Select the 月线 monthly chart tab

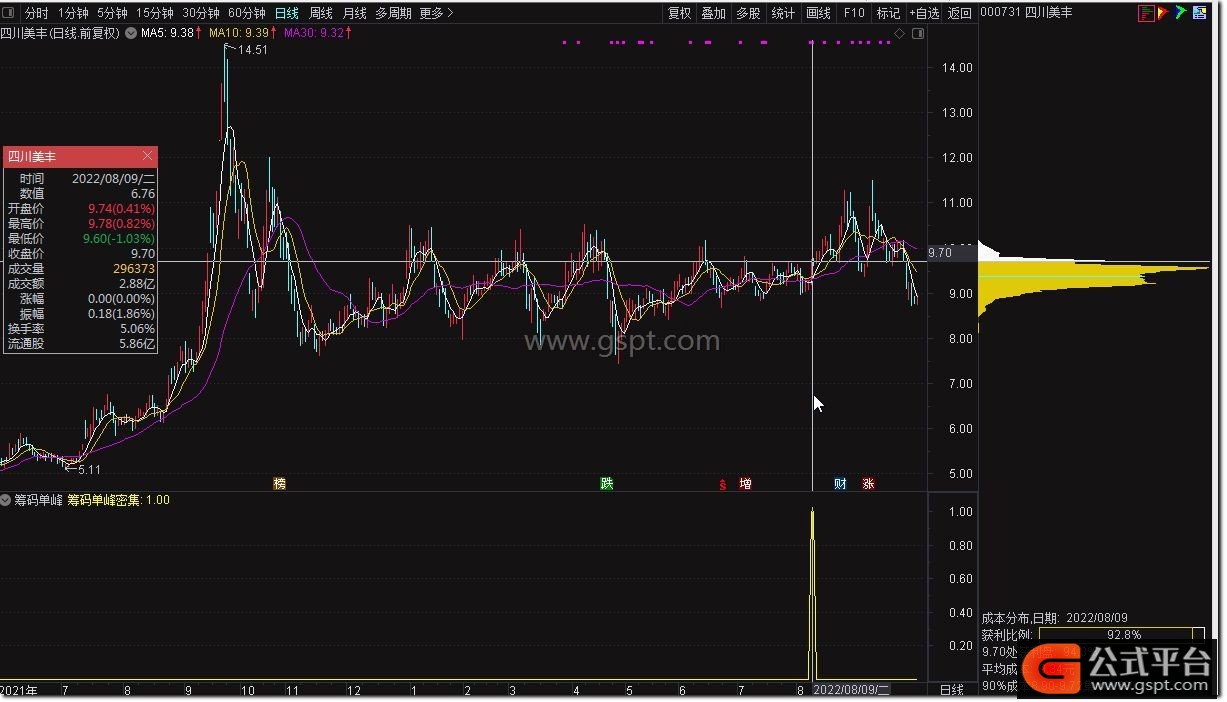tap(355, 13)
